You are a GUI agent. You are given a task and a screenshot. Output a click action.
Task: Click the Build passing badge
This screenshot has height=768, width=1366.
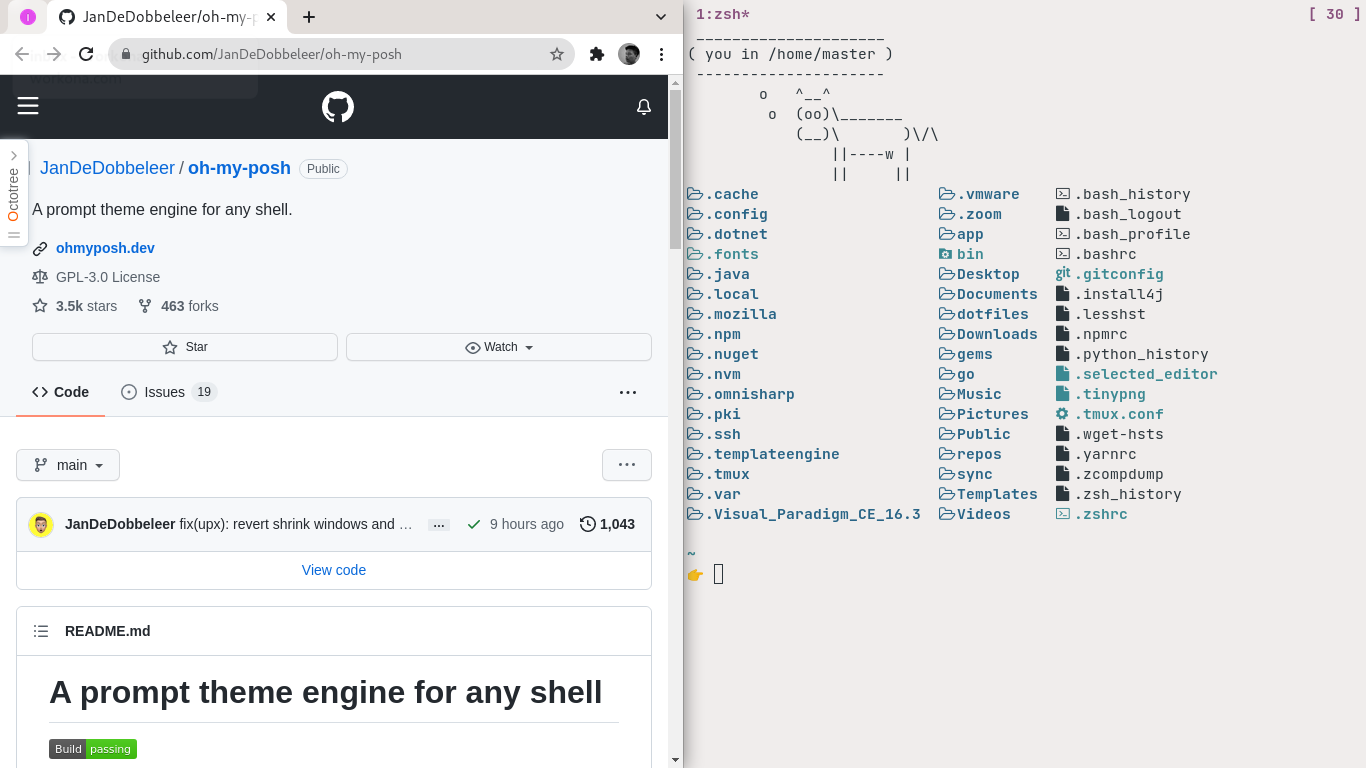click(x=93, y=749)
